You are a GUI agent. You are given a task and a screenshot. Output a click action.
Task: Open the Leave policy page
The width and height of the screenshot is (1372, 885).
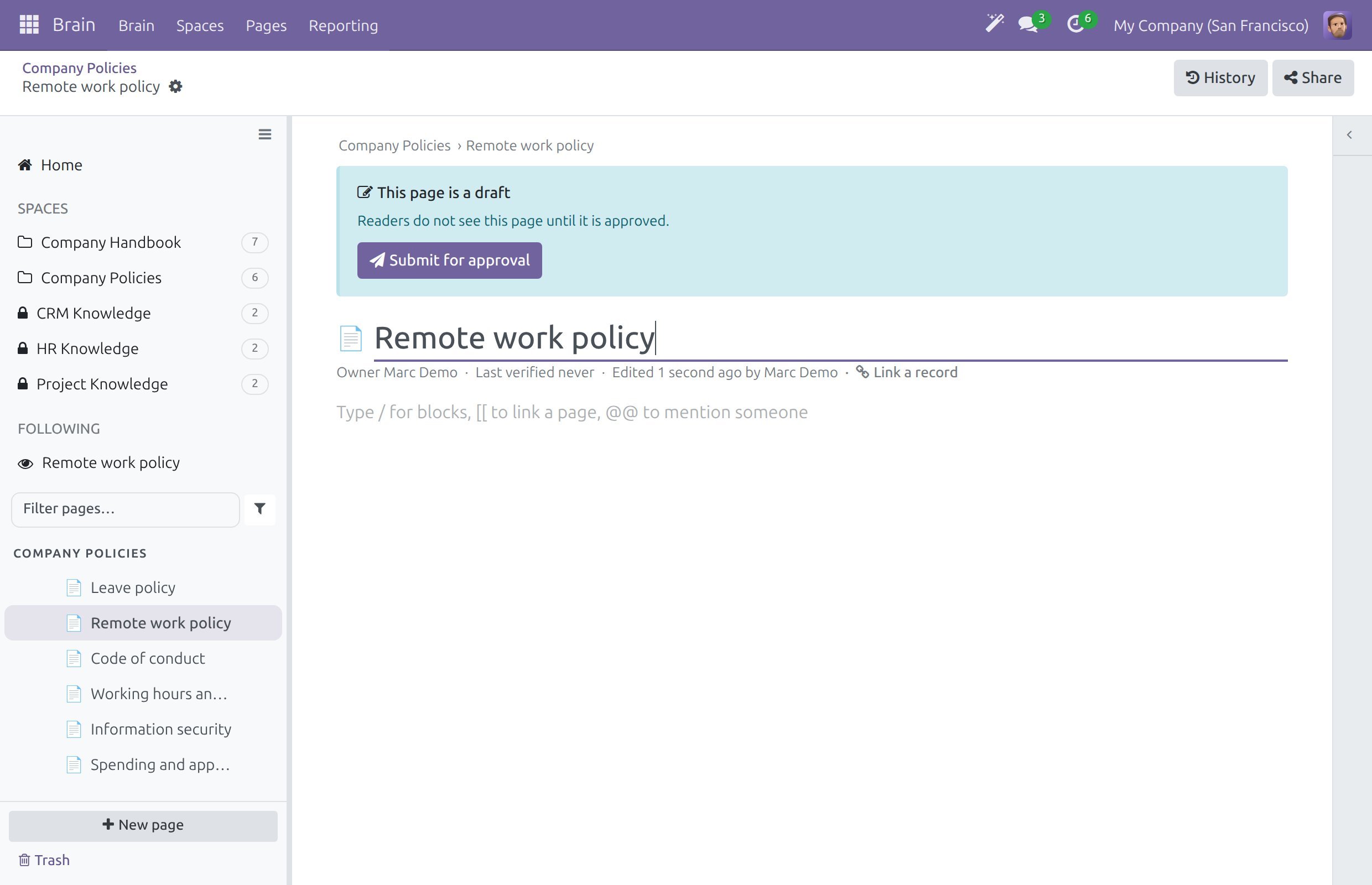143,588
